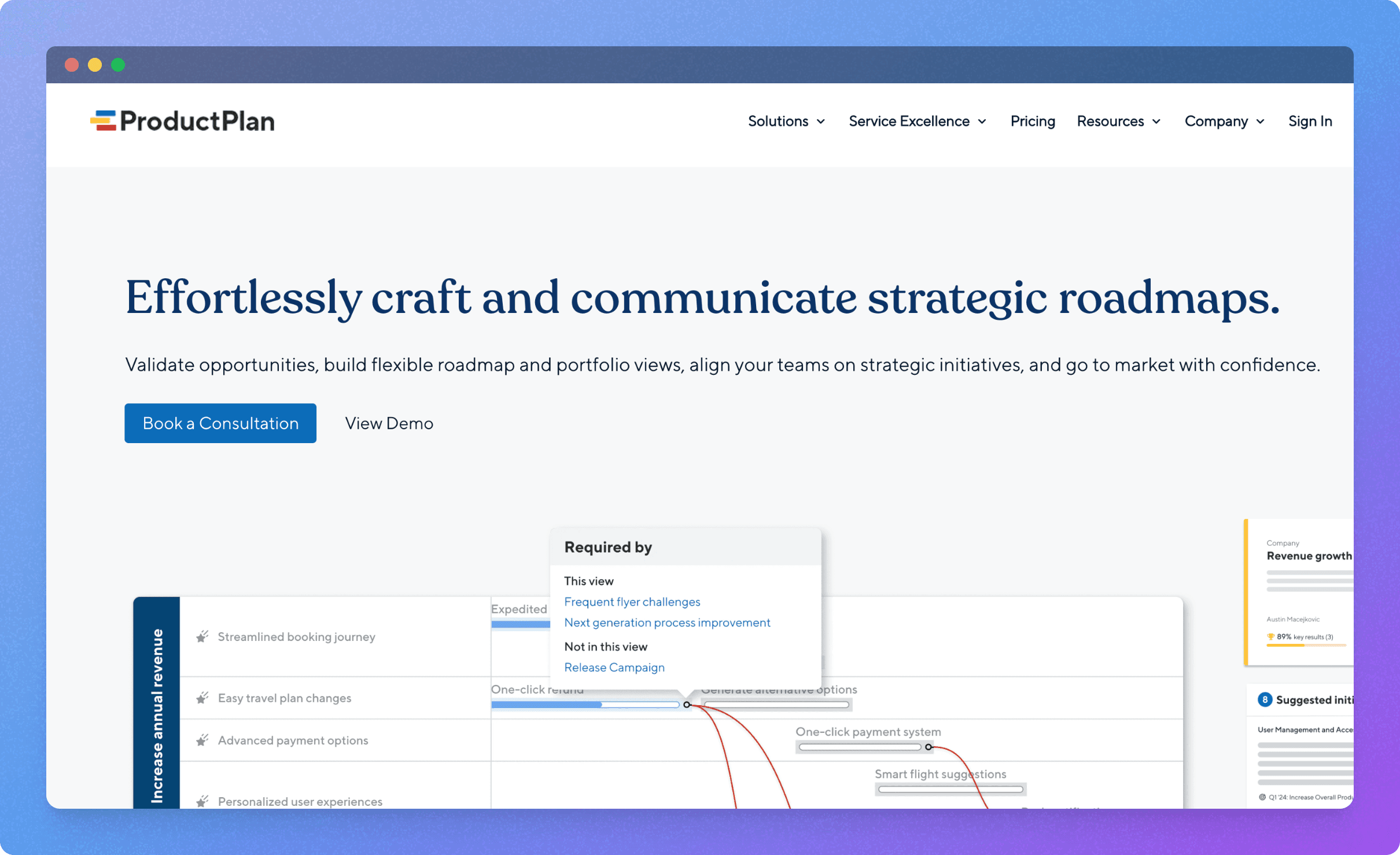Screen dimensions: 1400x855
Task: Select Next generation process improvement
Action: pos(667,622)
